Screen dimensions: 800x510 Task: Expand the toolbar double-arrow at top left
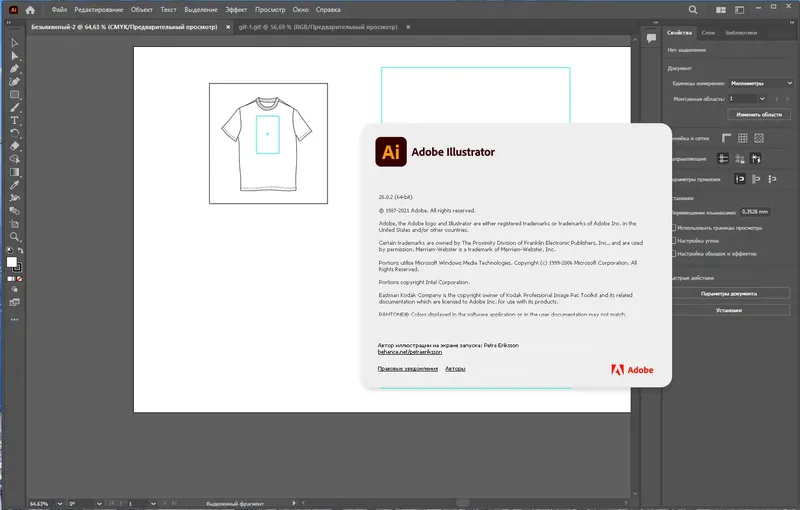[x=8, y=22]
